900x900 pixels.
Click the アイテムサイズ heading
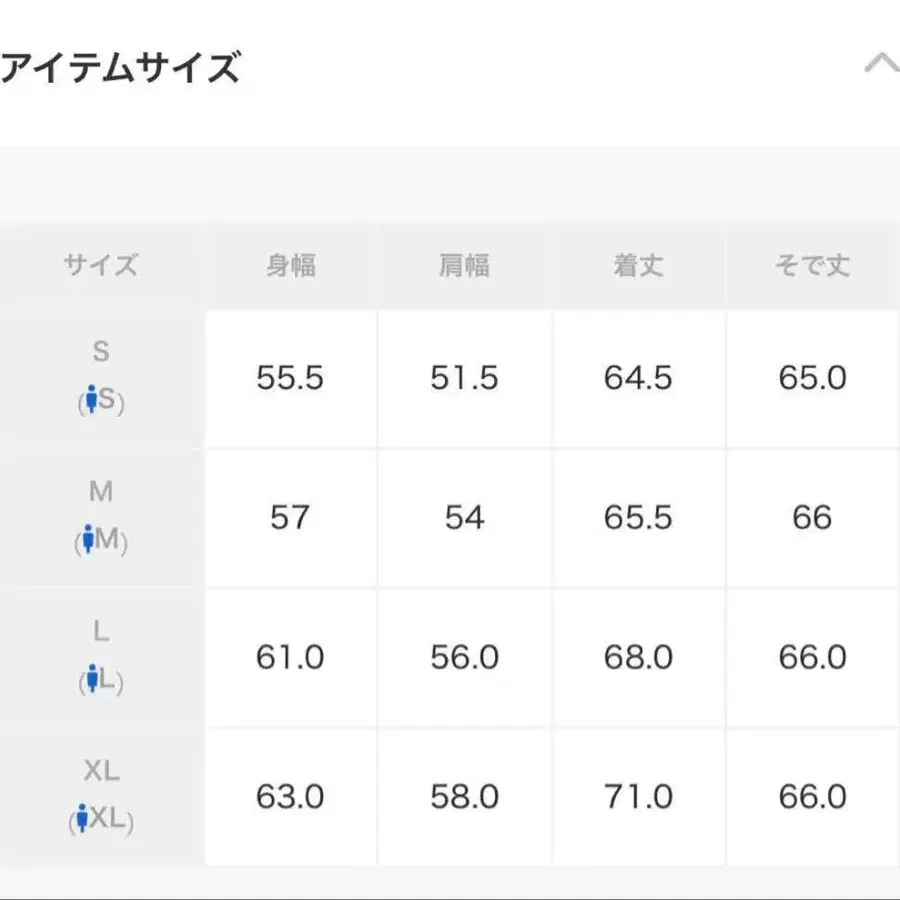(120, 66)
